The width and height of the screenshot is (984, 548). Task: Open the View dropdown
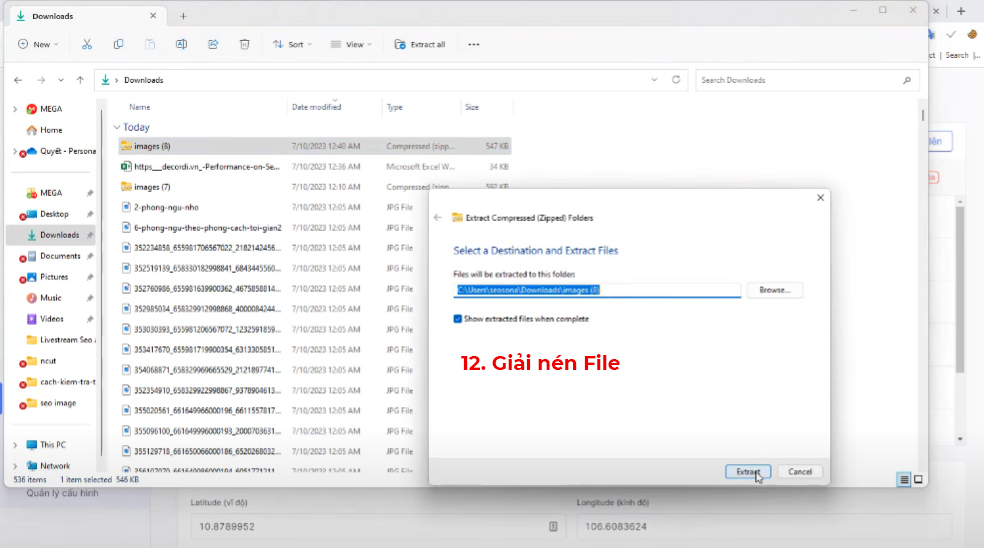(351, 44)
